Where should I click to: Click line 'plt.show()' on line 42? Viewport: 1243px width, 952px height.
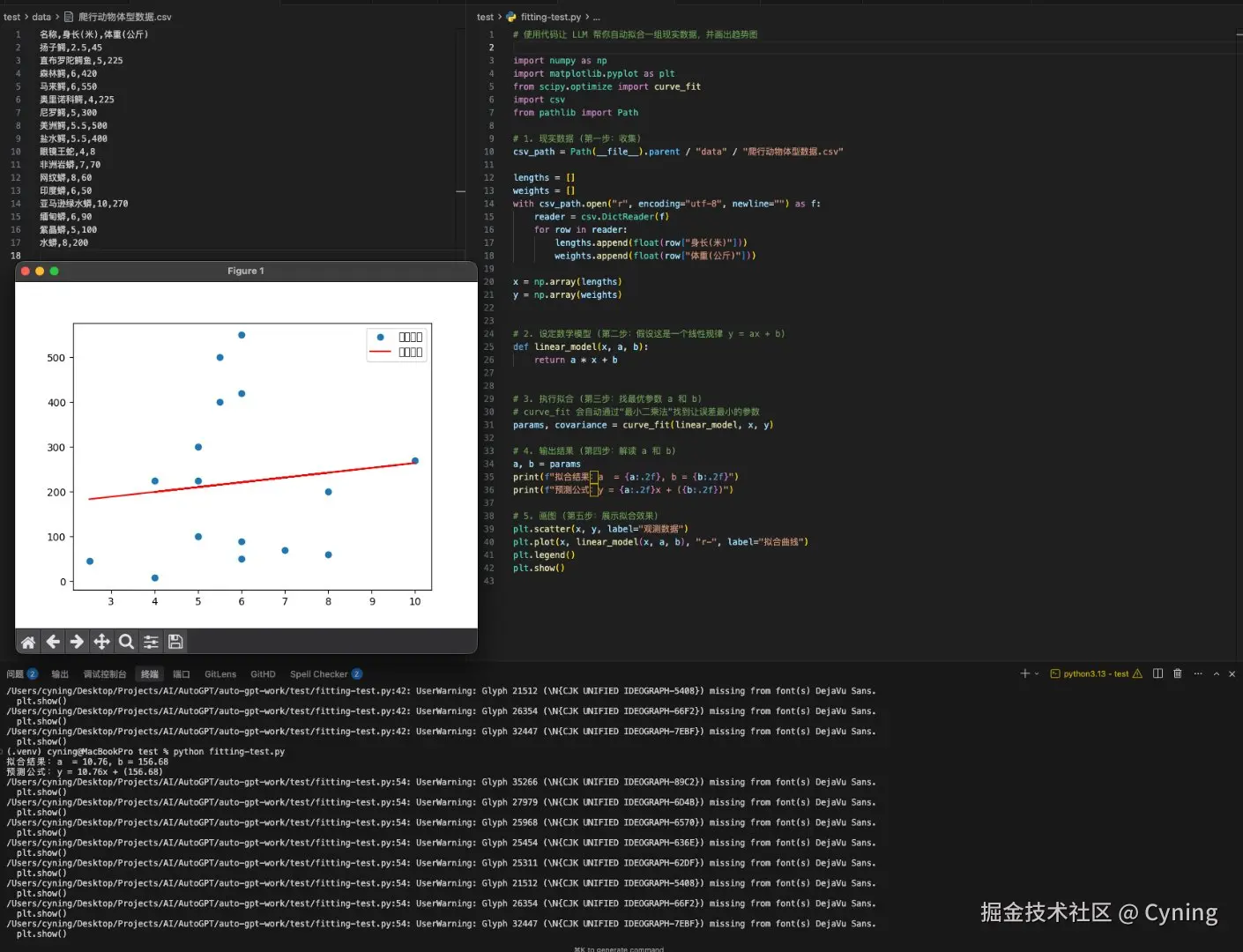point(539,568)
